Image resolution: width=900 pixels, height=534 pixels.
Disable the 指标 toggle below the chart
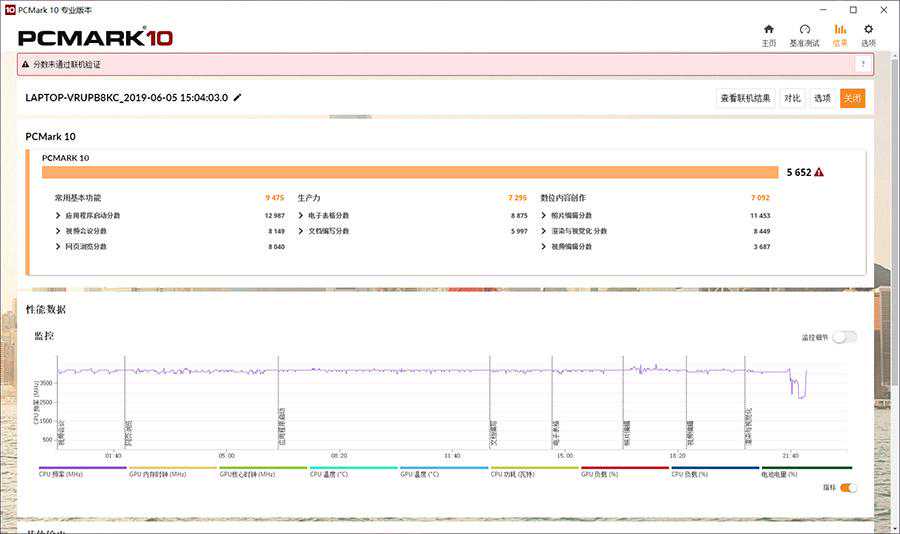tap(848, 488)
